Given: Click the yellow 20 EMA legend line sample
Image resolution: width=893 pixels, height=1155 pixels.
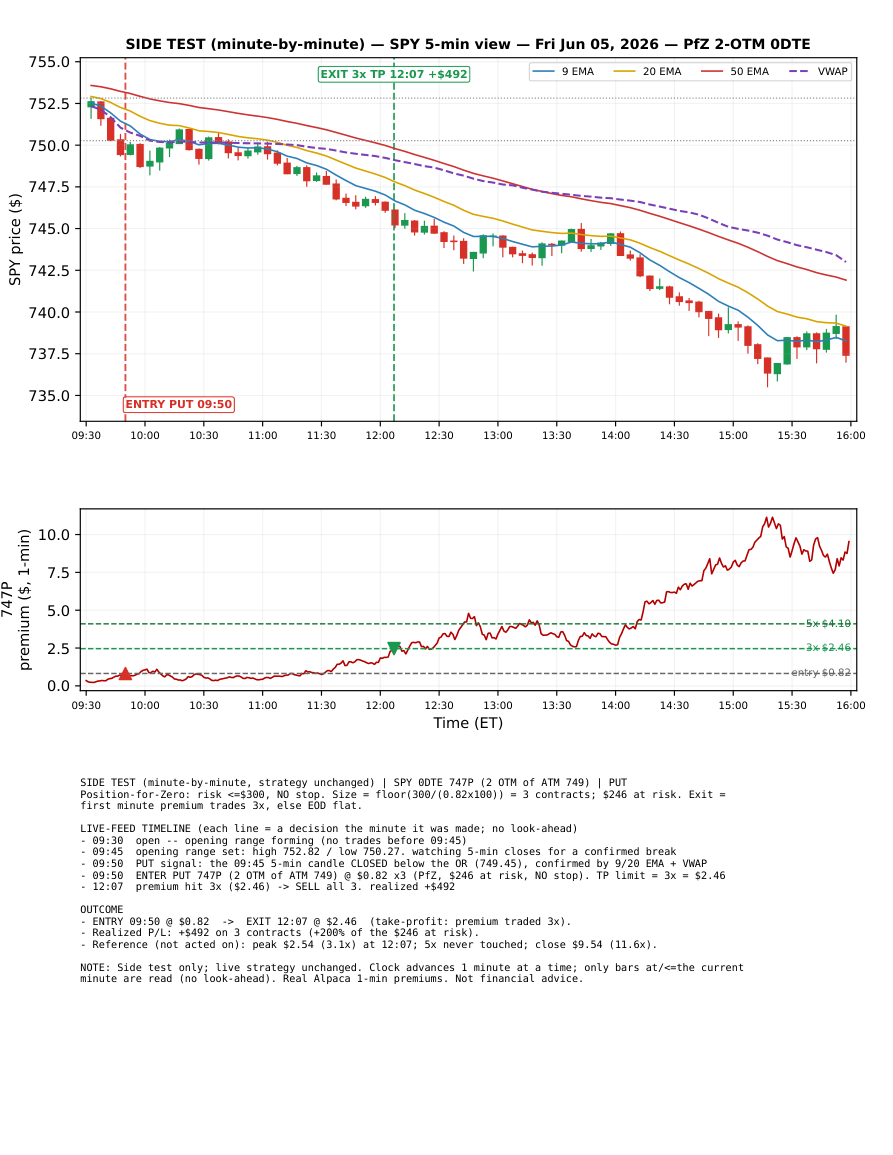Looking at the screenshot, I should click(x=625, y=71).
